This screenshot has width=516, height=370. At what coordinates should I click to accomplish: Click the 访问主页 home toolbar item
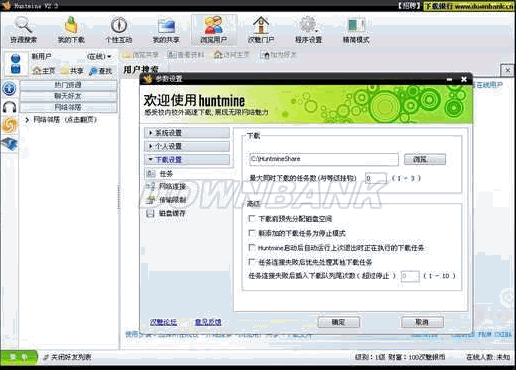231,55
